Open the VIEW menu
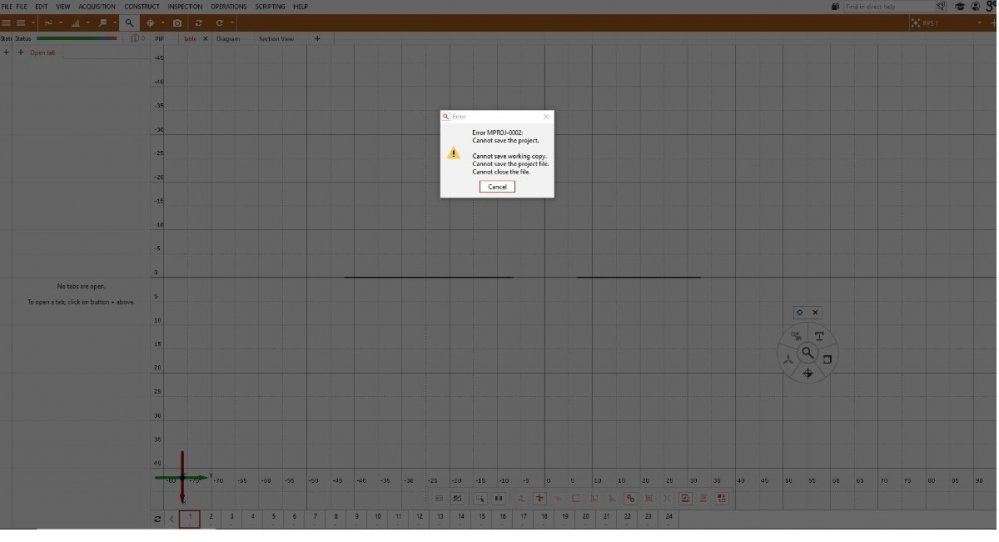Image resolution: width=999 pixels, height=542 pixels. [63, 6]
